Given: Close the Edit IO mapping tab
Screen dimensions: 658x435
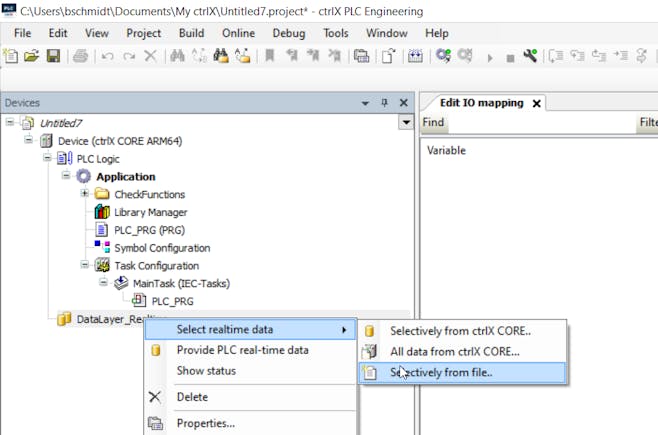Looking at the screenshot, I should [536, 103].
